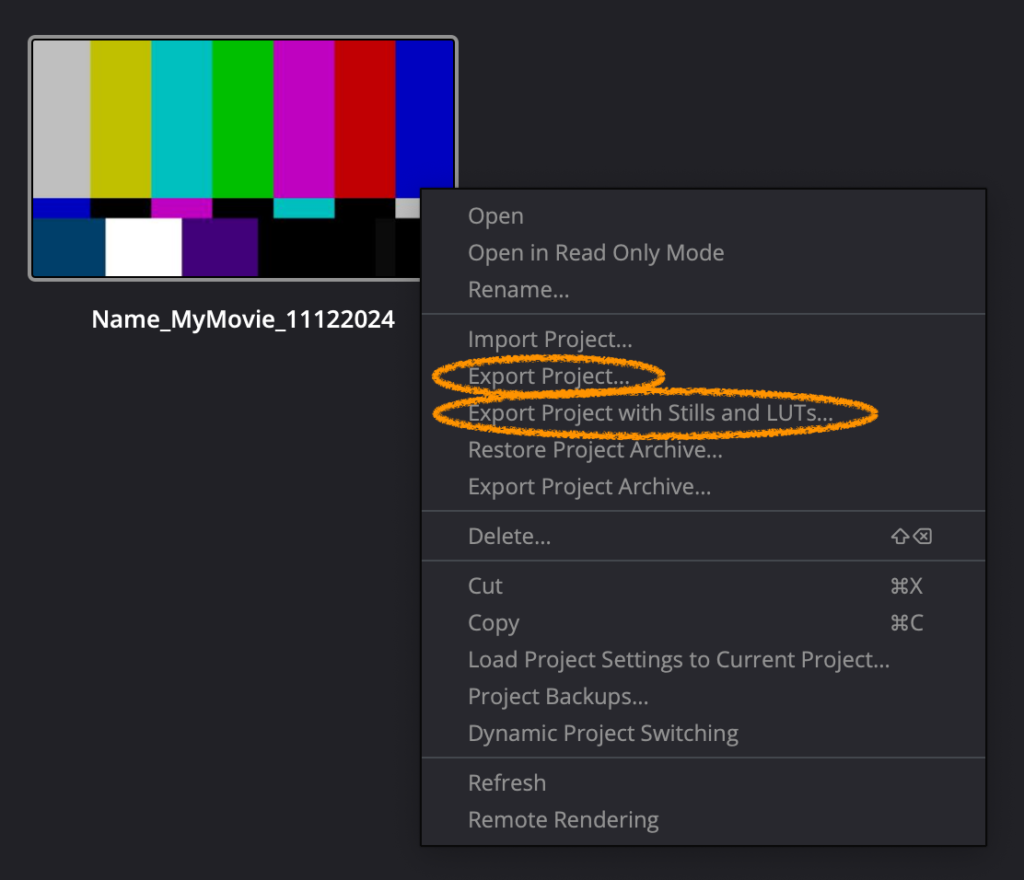Click the Name_MyMovie_11122024 project title
The image size is (1024, 880).
pos(243,320)
